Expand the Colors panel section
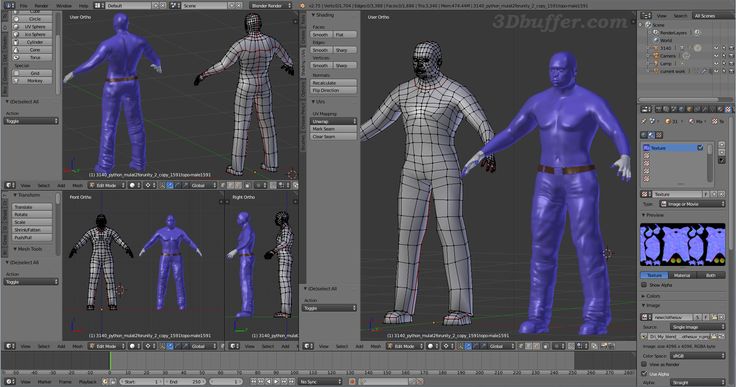Screen dimensions: 736x387 652,296
